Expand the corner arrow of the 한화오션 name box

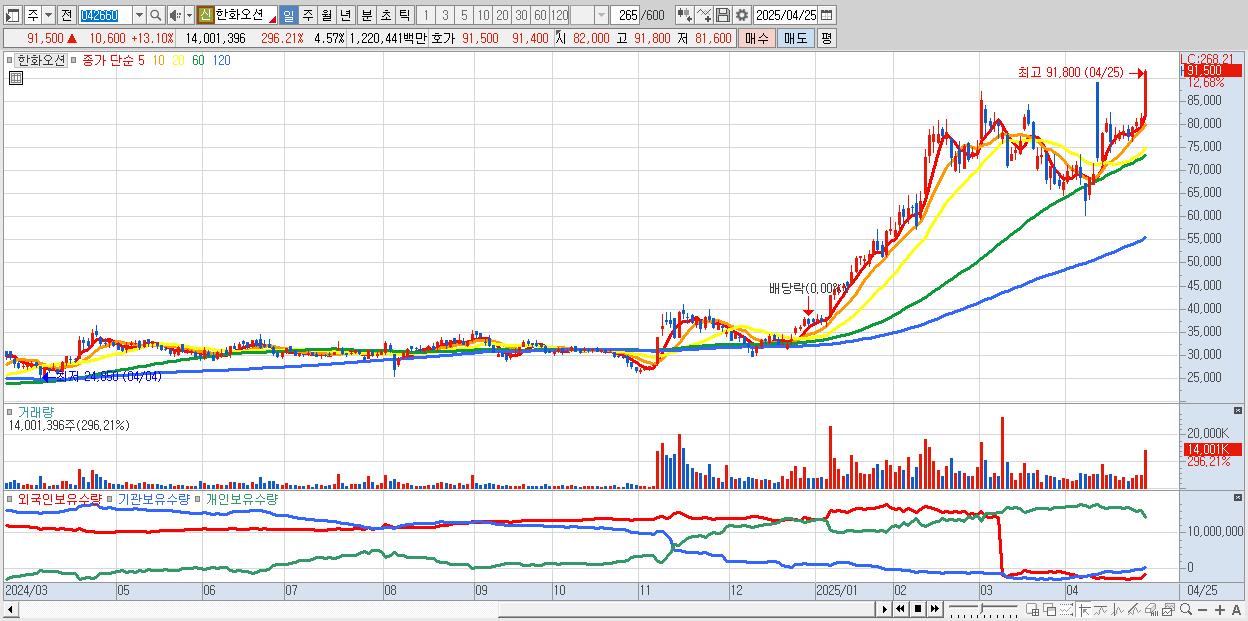point(271,19)
